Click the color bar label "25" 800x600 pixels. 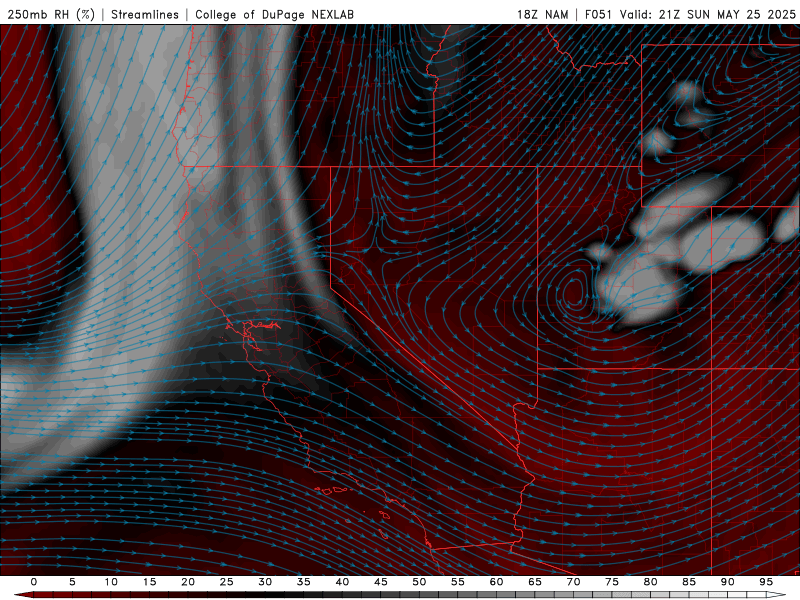[227, 582]
